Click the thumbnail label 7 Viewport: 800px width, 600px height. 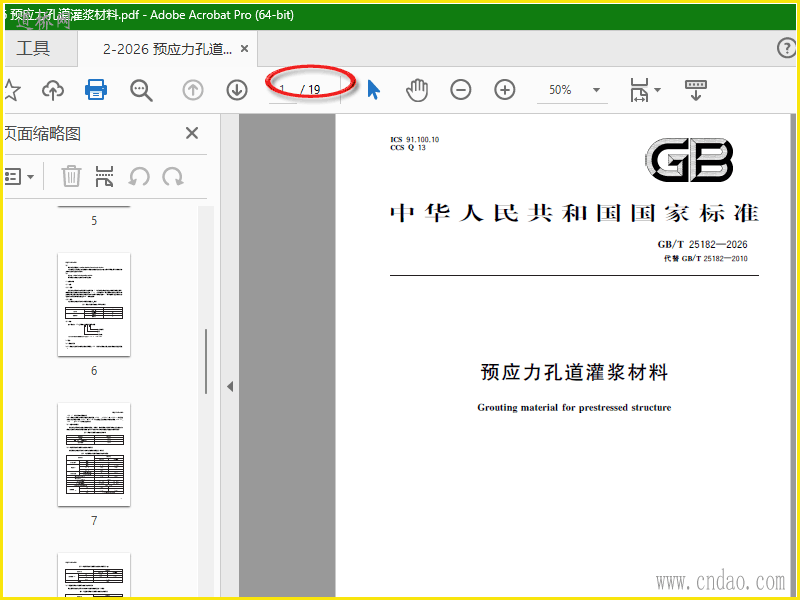click(x=94, y=521)
